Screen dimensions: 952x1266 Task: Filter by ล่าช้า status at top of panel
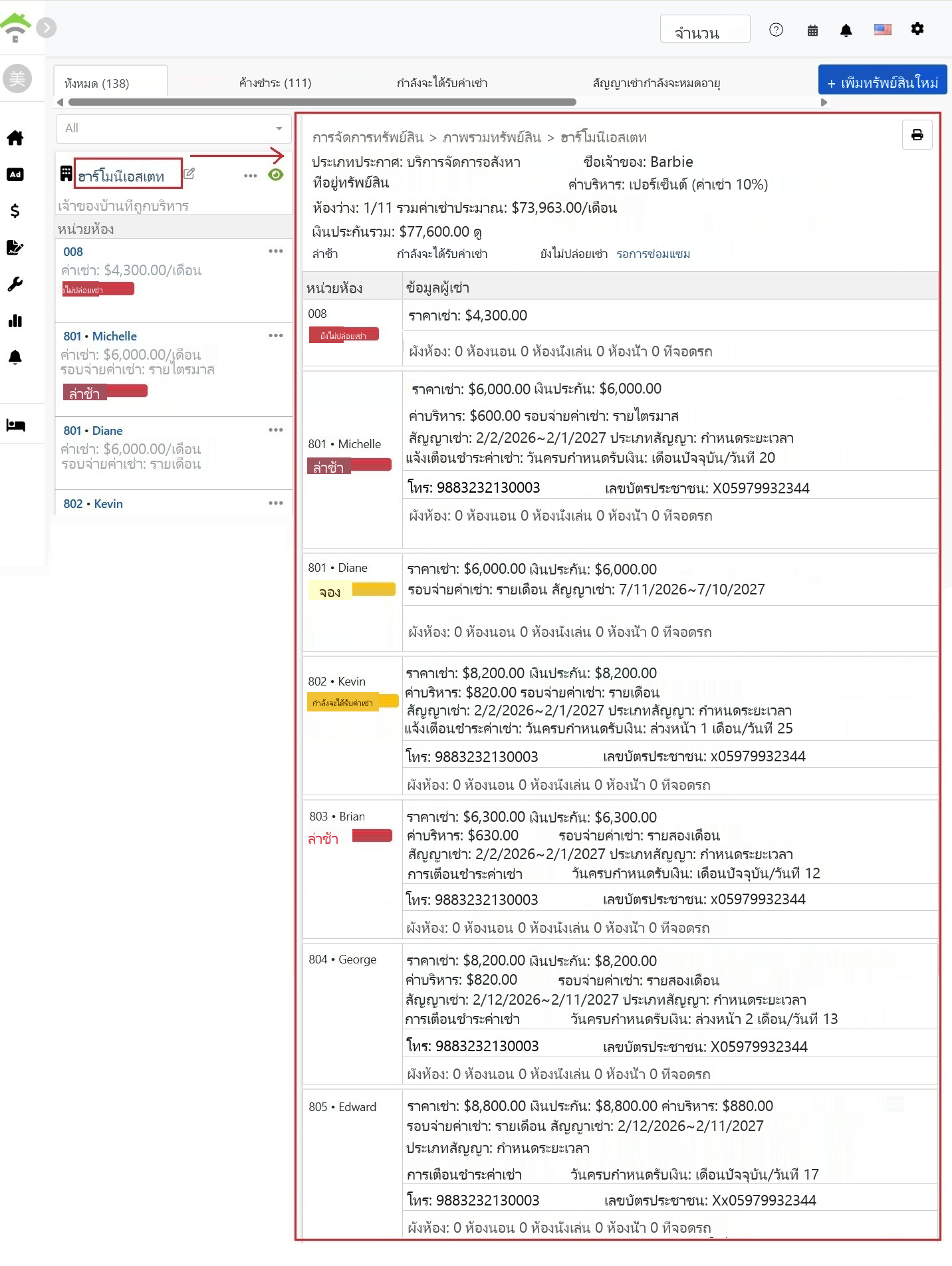pos(325,253)
